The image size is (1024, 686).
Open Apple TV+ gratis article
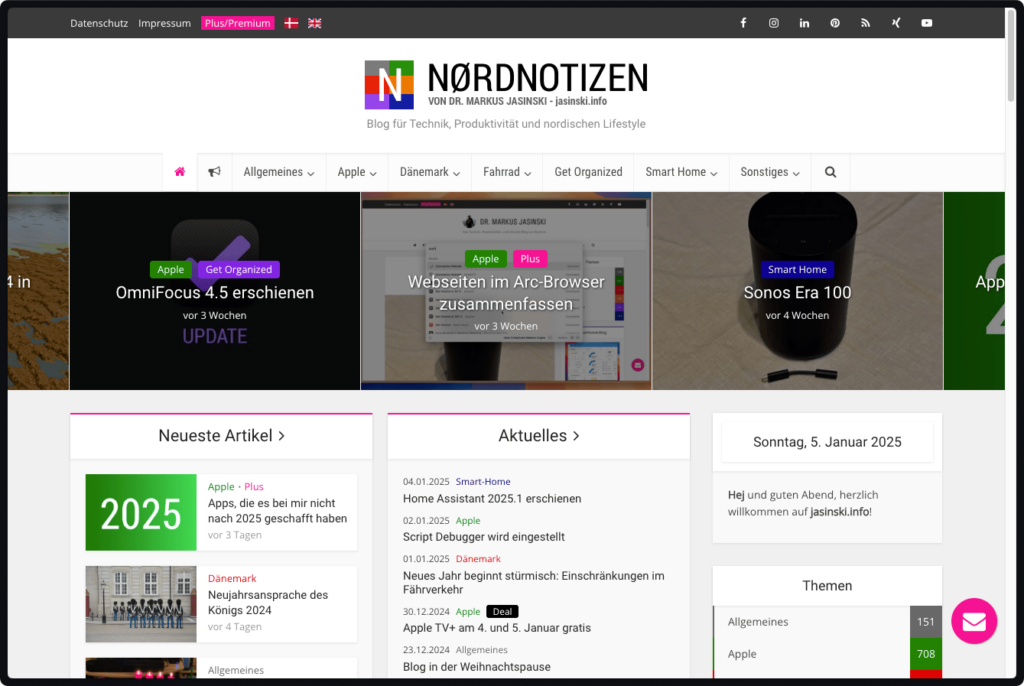point(496,628)
